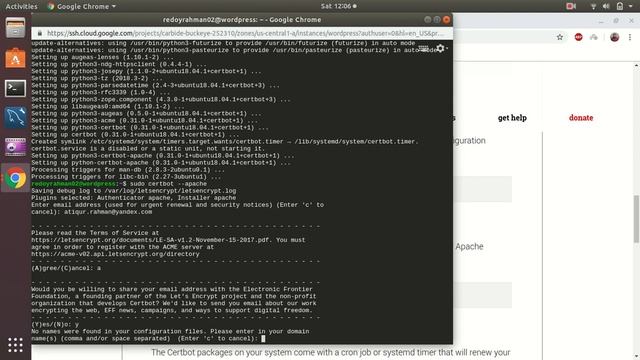The width and height of the screenshot is (640, 360).
Task: Click the terminal cursor at domain prompt
Action: (263, 338)
